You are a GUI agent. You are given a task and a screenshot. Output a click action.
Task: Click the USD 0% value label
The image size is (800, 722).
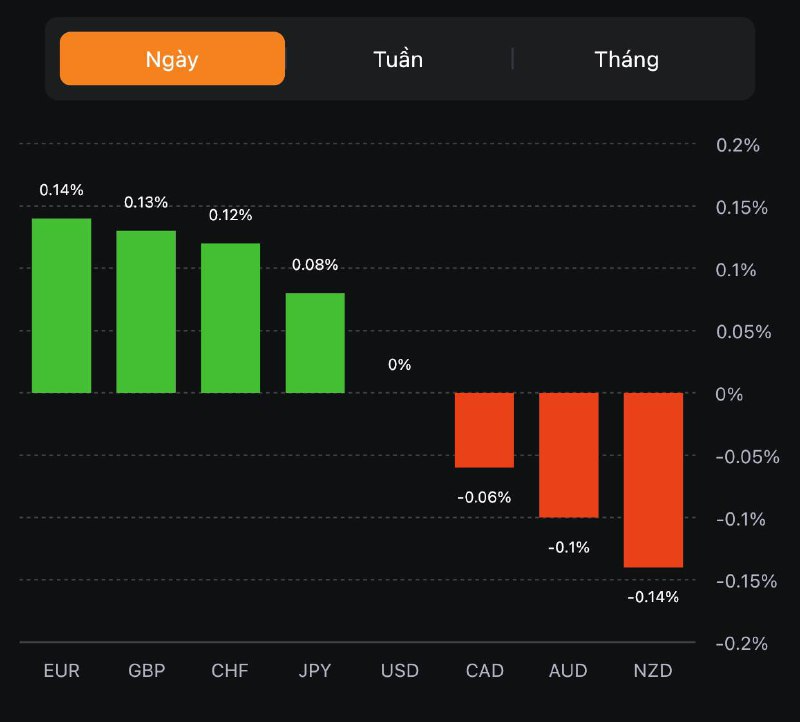pos(400,365)
